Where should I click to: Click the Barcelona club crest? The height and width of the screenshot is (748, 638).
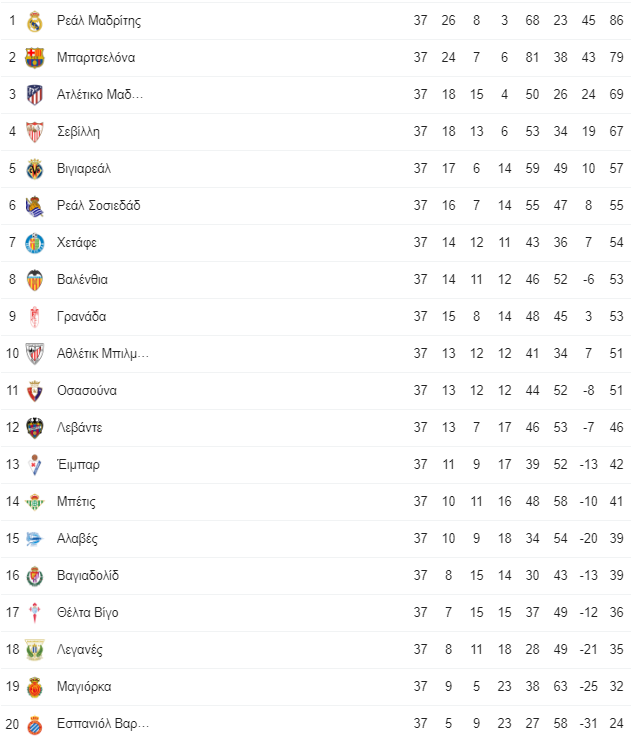pyautogui.click(x=34, y=58)
